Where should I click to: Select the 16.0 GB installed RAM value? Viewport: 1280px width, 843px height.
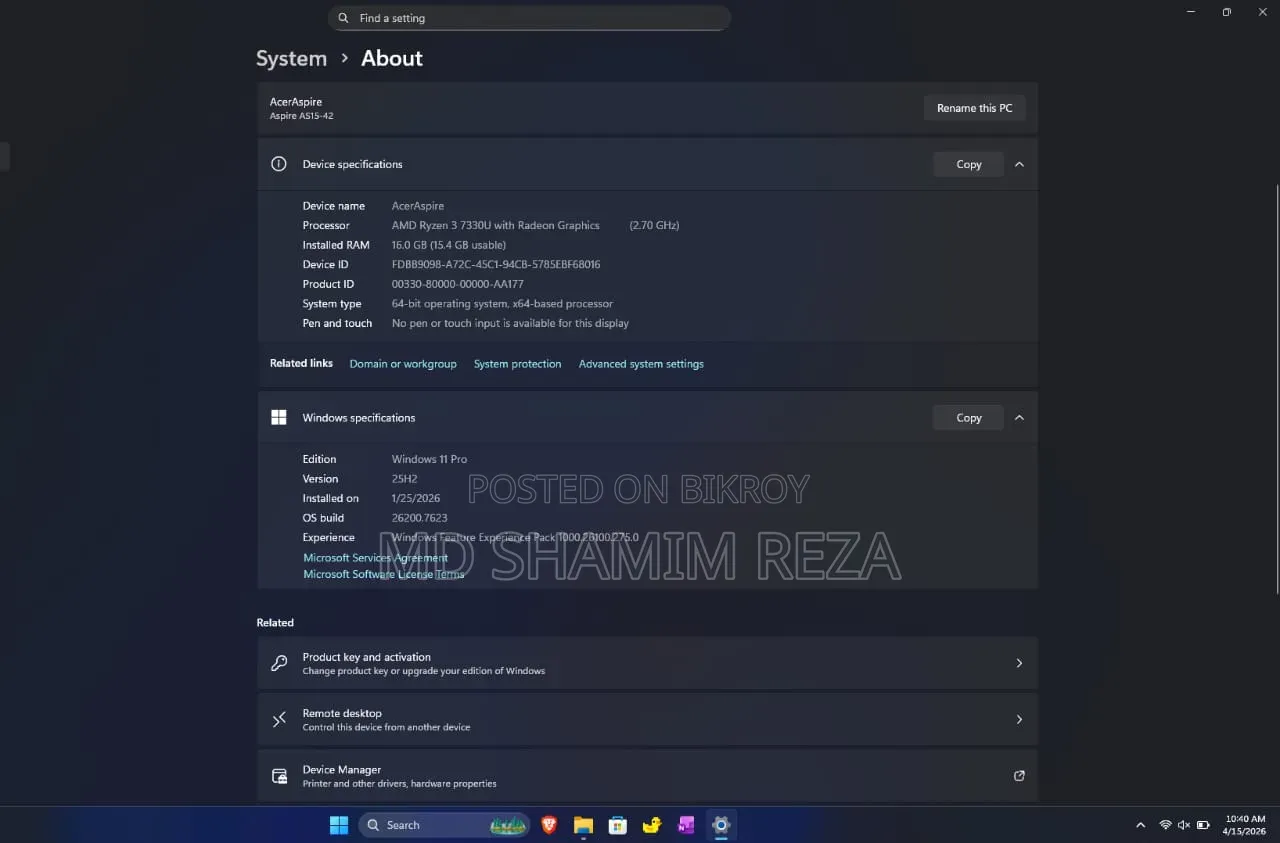pyautogui.click(x=448, y=245)
